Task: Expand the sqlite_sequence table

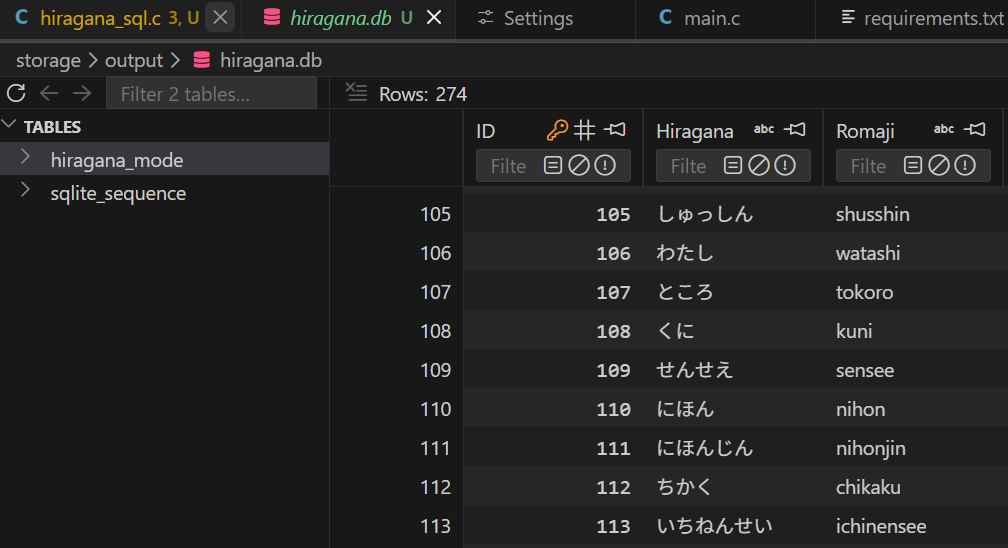Action: coord(27,192)
